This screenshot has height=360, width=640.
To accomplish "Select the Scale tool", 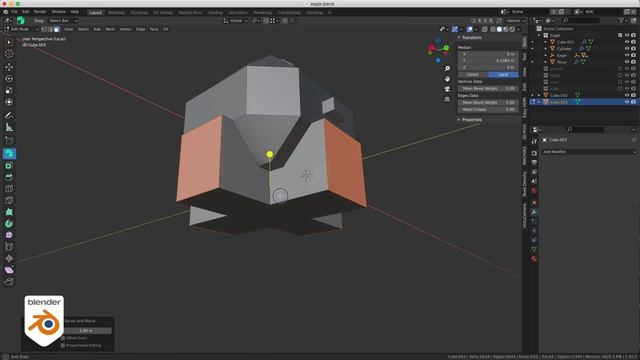I will coord(9,90).
